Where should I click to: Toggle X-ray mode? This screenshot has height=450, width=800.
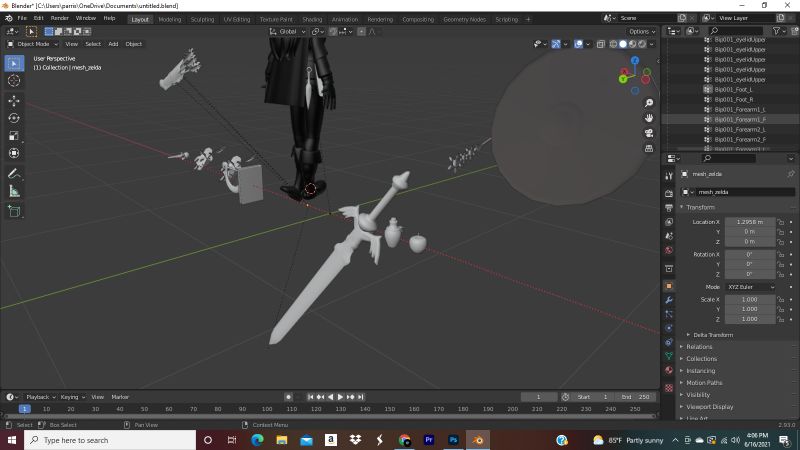click(601, 44)
